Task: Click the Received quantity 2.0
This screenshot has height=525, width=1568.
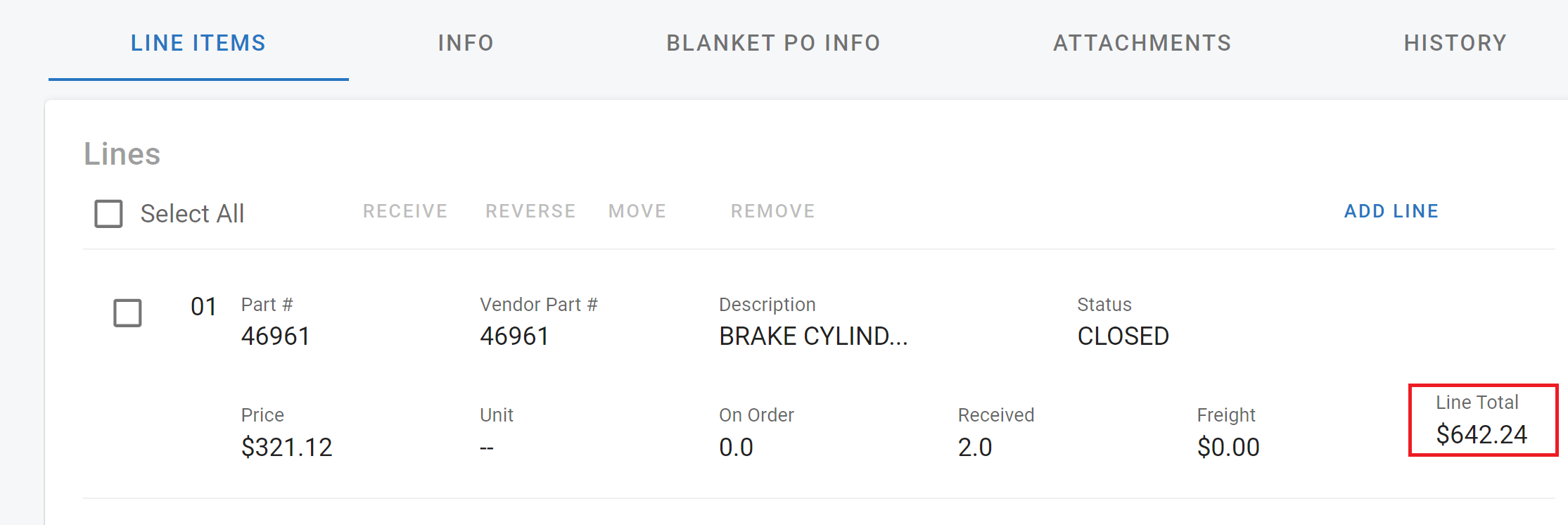Action: (975, 446)
